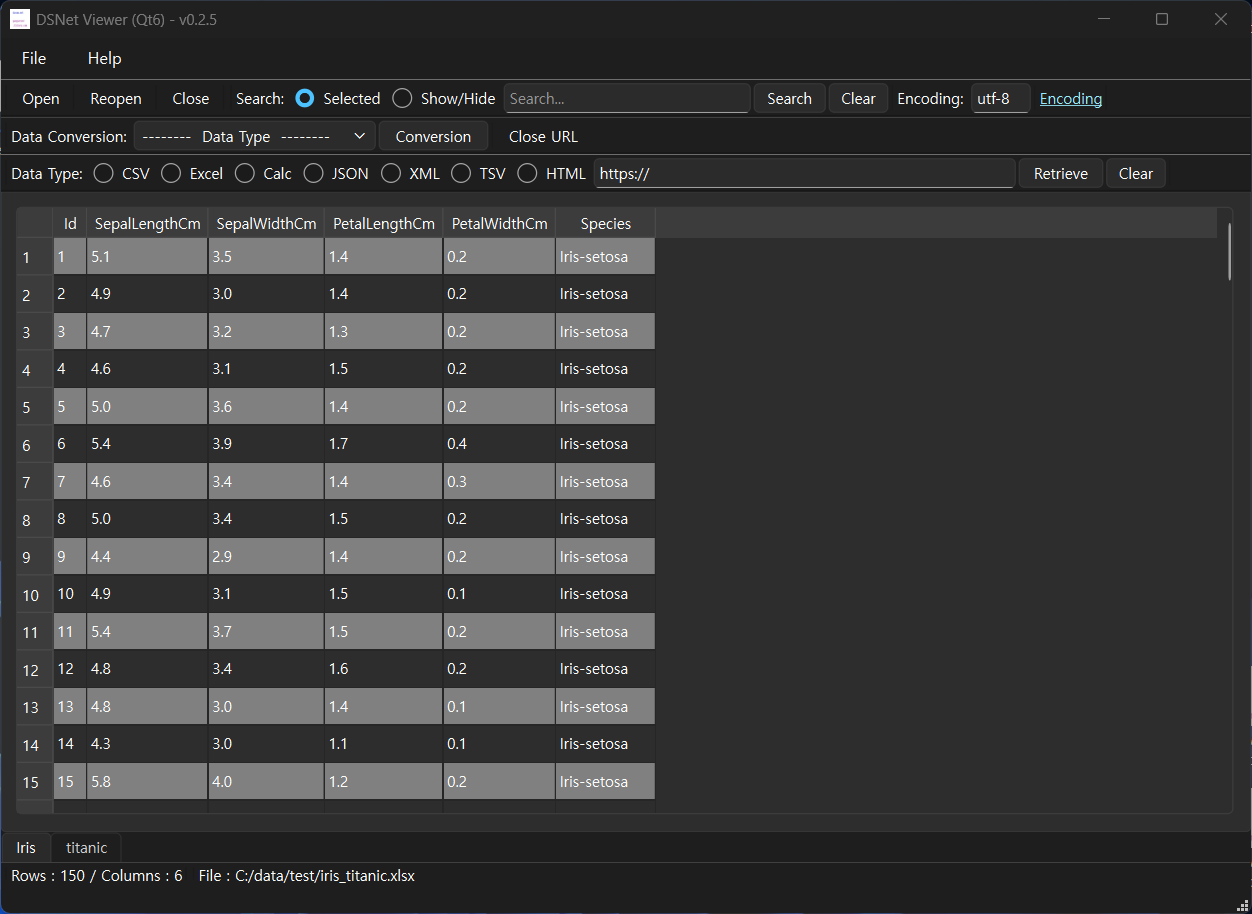The image size is (1252, 914).
Task: Open the File menu
Action: pos(34,58)
